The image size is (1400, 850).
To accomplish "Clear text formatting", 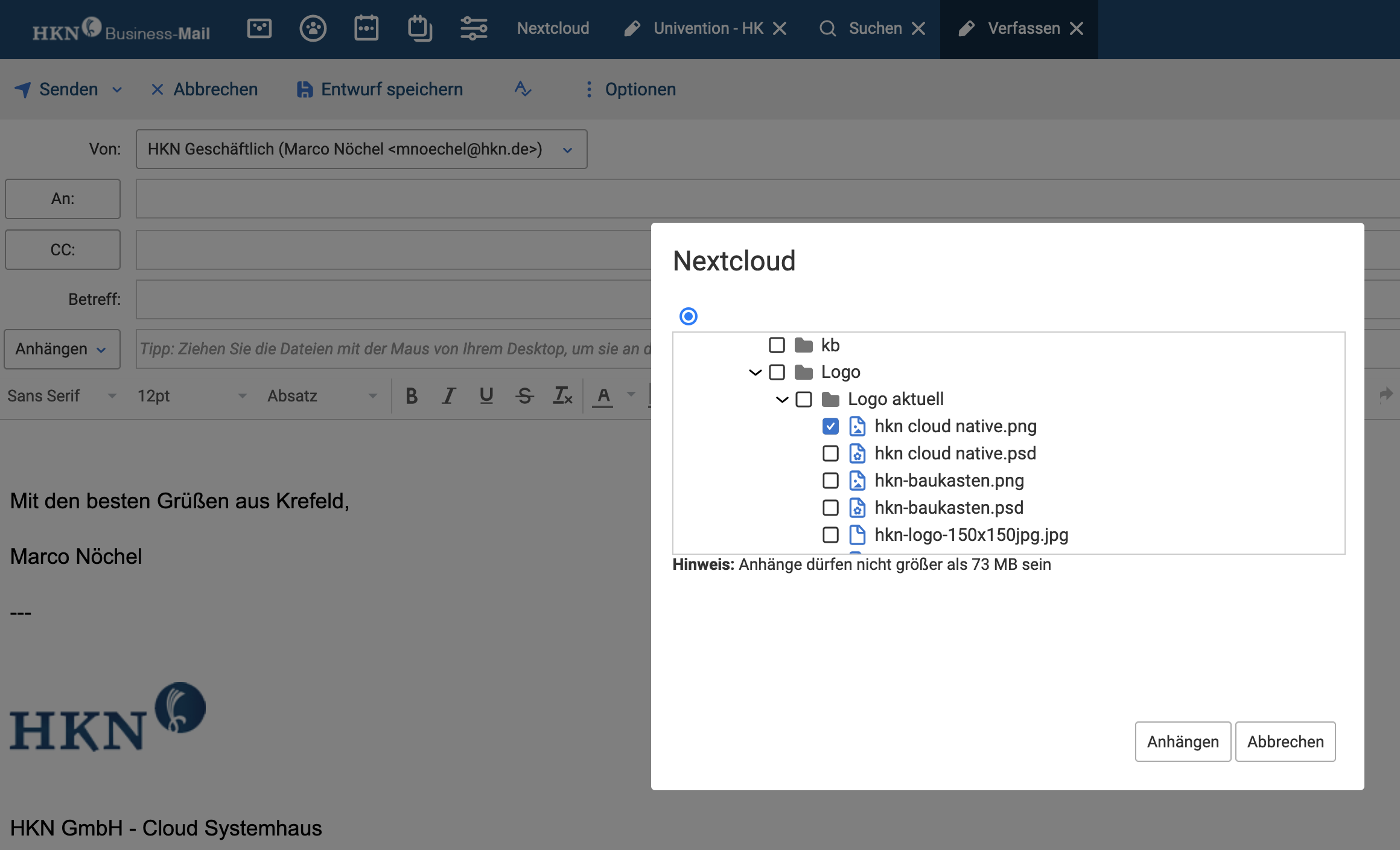I will point(562,396).
